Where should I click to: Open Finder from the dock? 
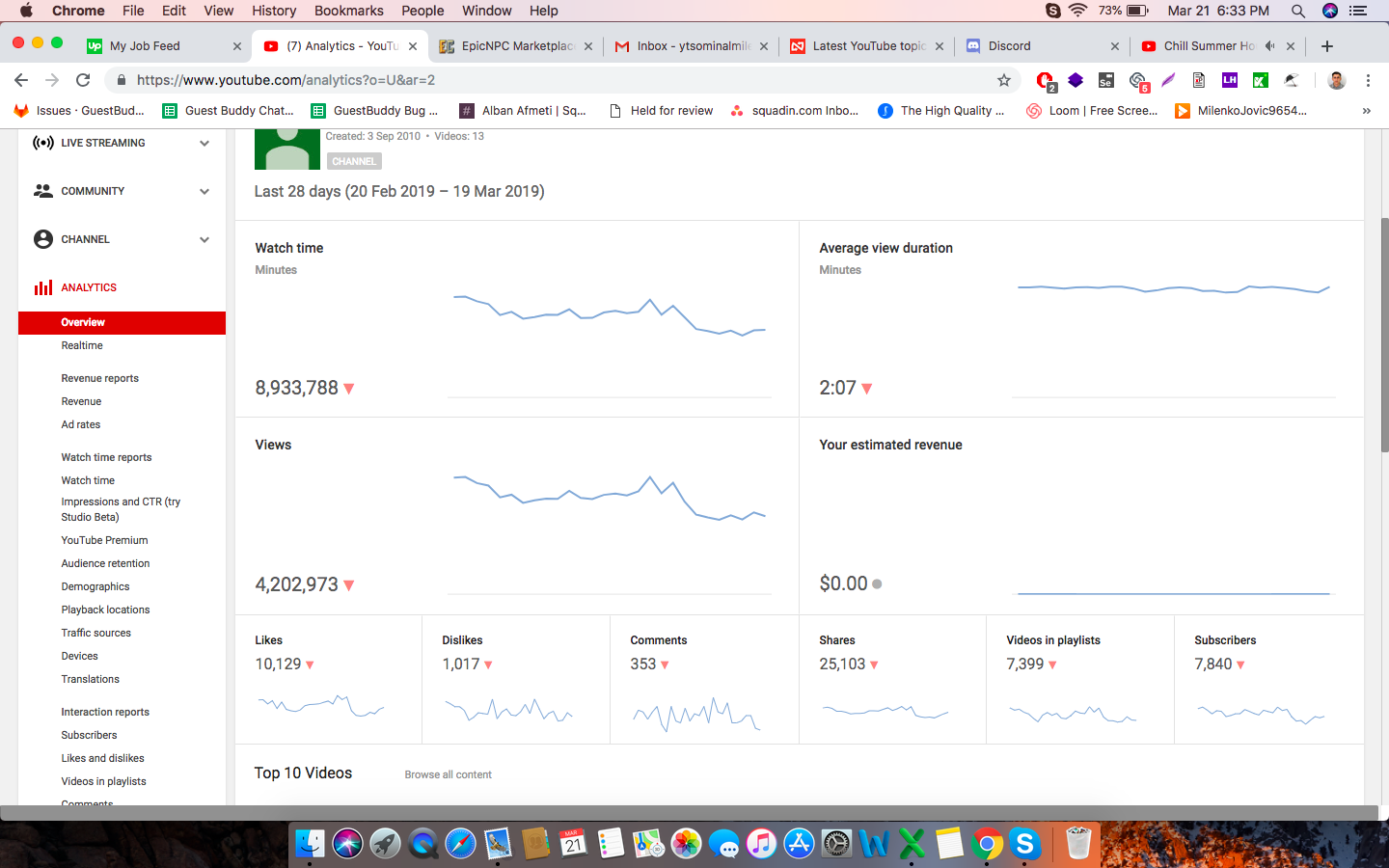coord(311,844)
